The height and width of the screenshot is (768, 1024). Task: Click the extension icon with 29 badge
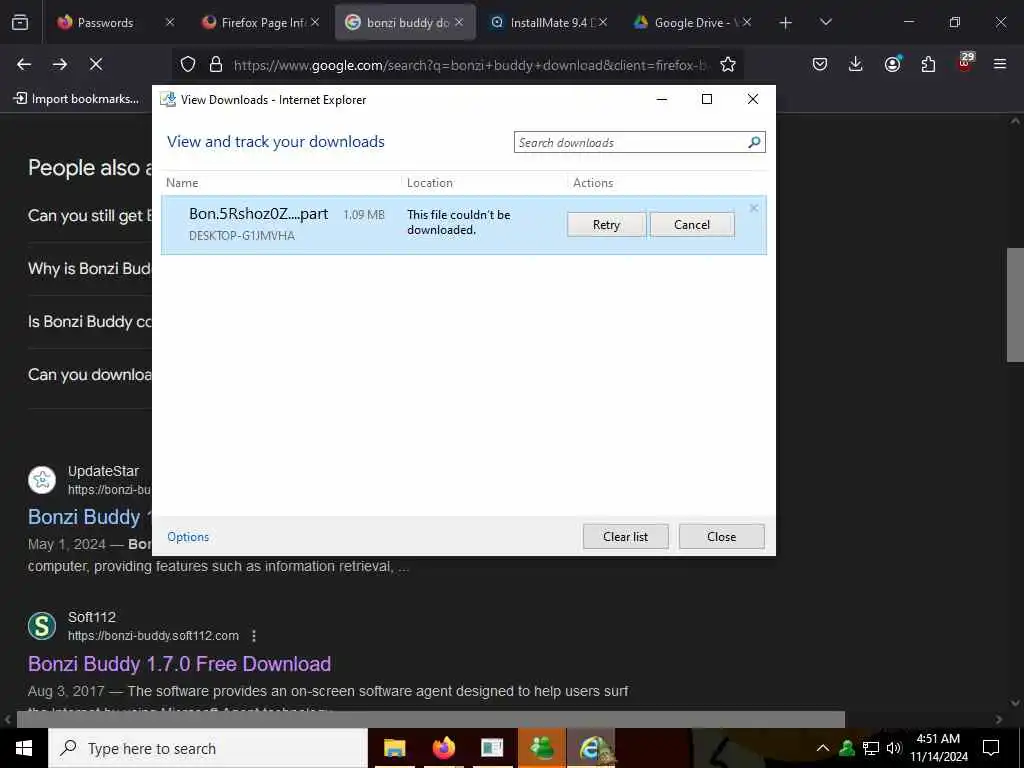click(965, 62)
